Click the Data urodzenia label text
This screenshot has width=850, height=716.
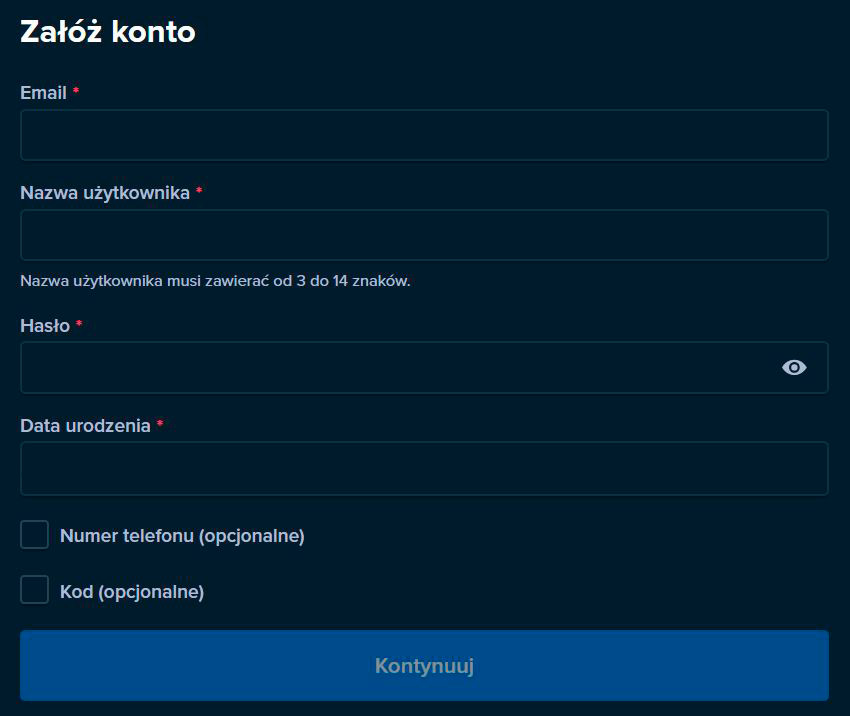coord(86,425)
